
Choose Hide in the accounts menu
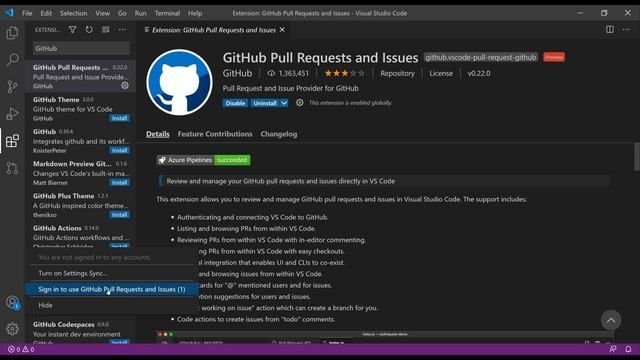112,305
